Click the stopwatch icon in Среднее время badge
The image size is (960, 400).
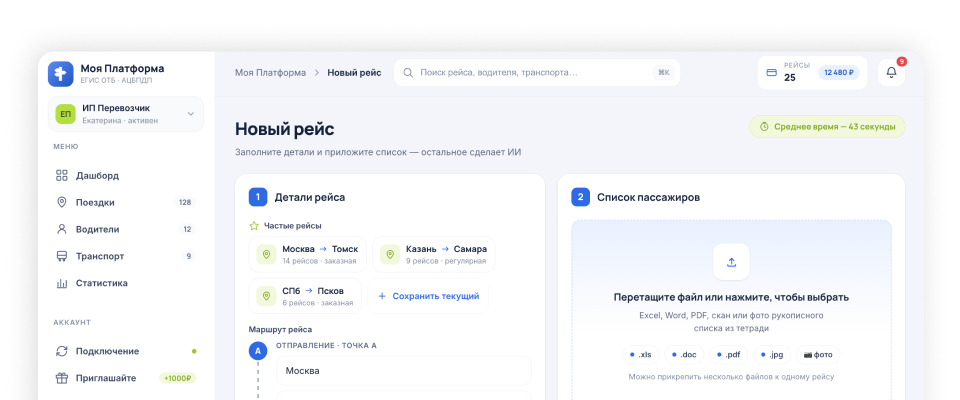[764, 127]
